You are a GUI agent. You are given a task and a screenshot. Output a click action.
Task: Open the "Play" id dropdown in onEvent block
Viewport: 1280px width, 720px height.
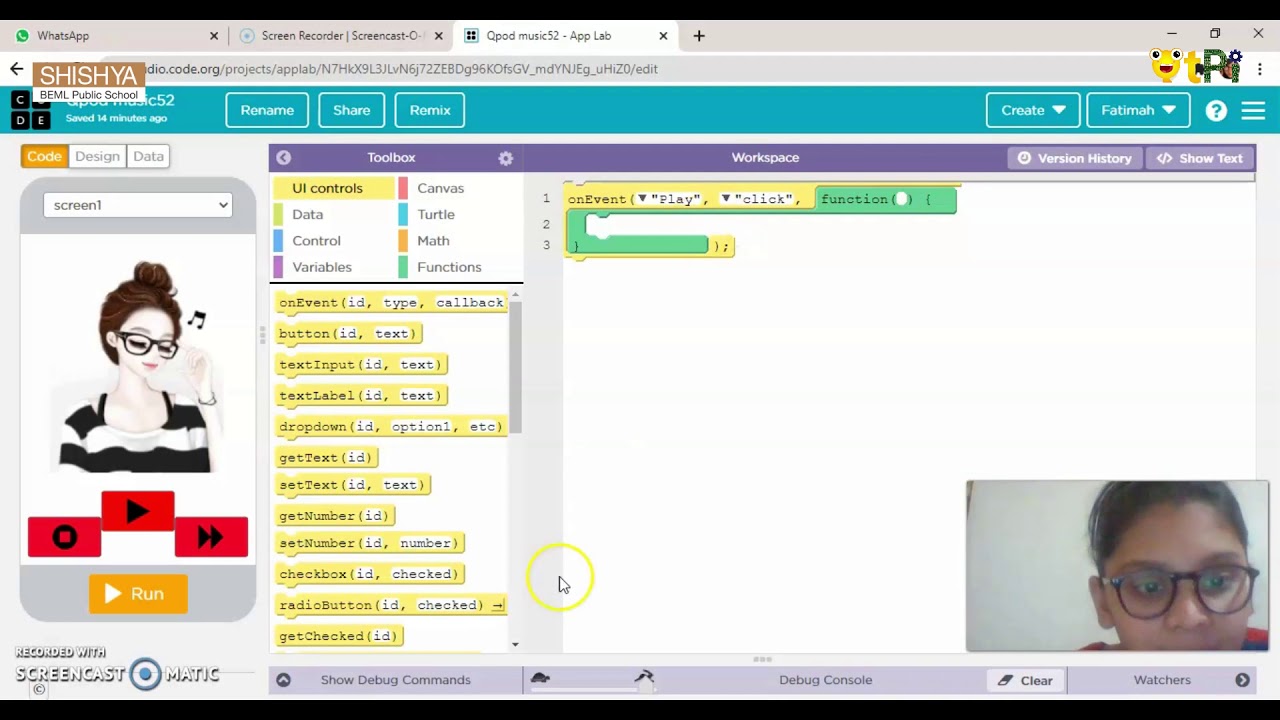tap(642, 199)
